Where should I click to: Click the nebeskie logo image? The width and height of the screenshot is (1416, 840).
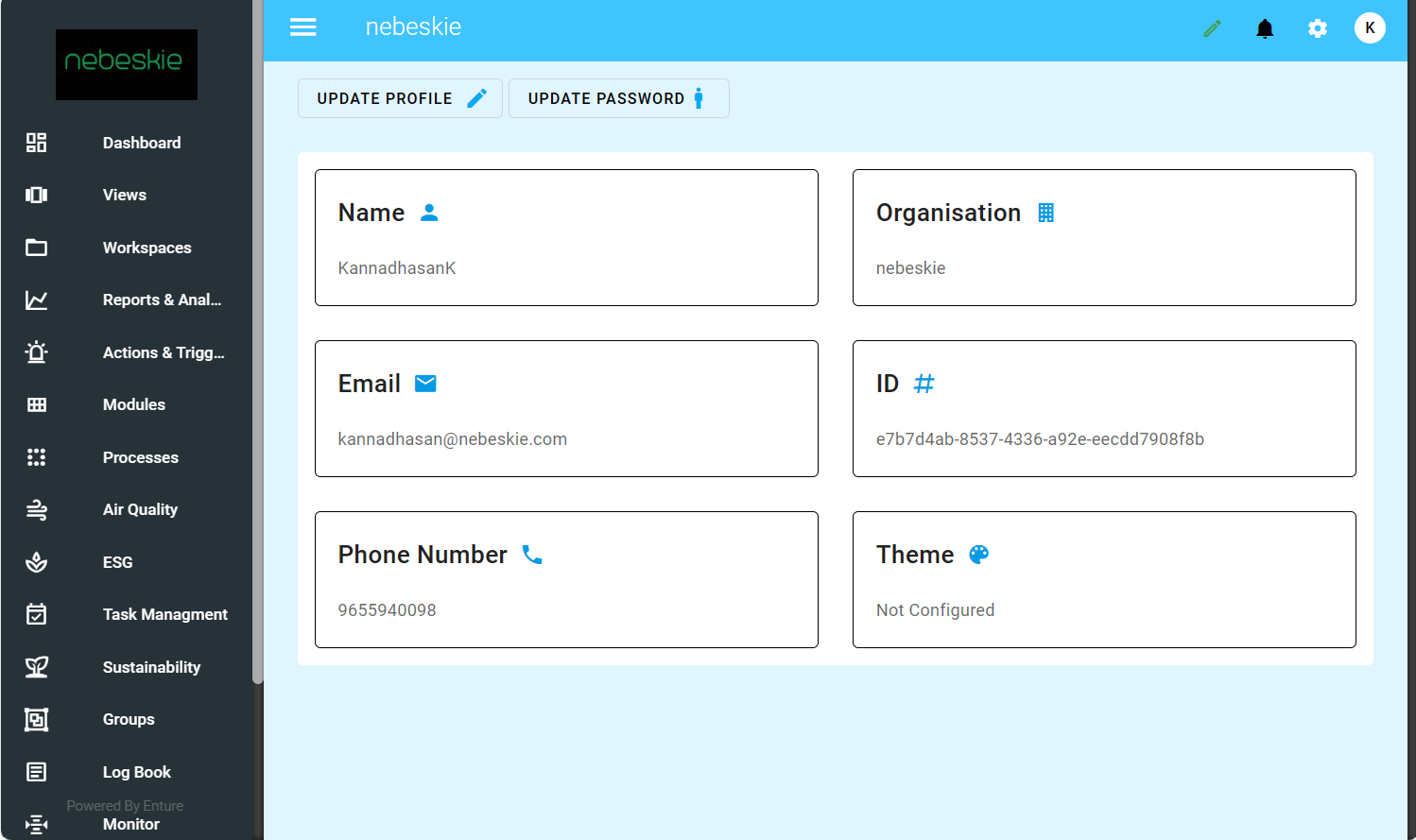(x=127, y=64)
